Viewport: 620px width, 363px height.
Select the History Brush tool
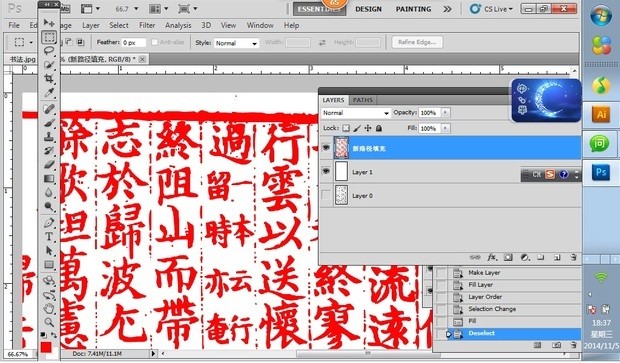pos(49,151)
